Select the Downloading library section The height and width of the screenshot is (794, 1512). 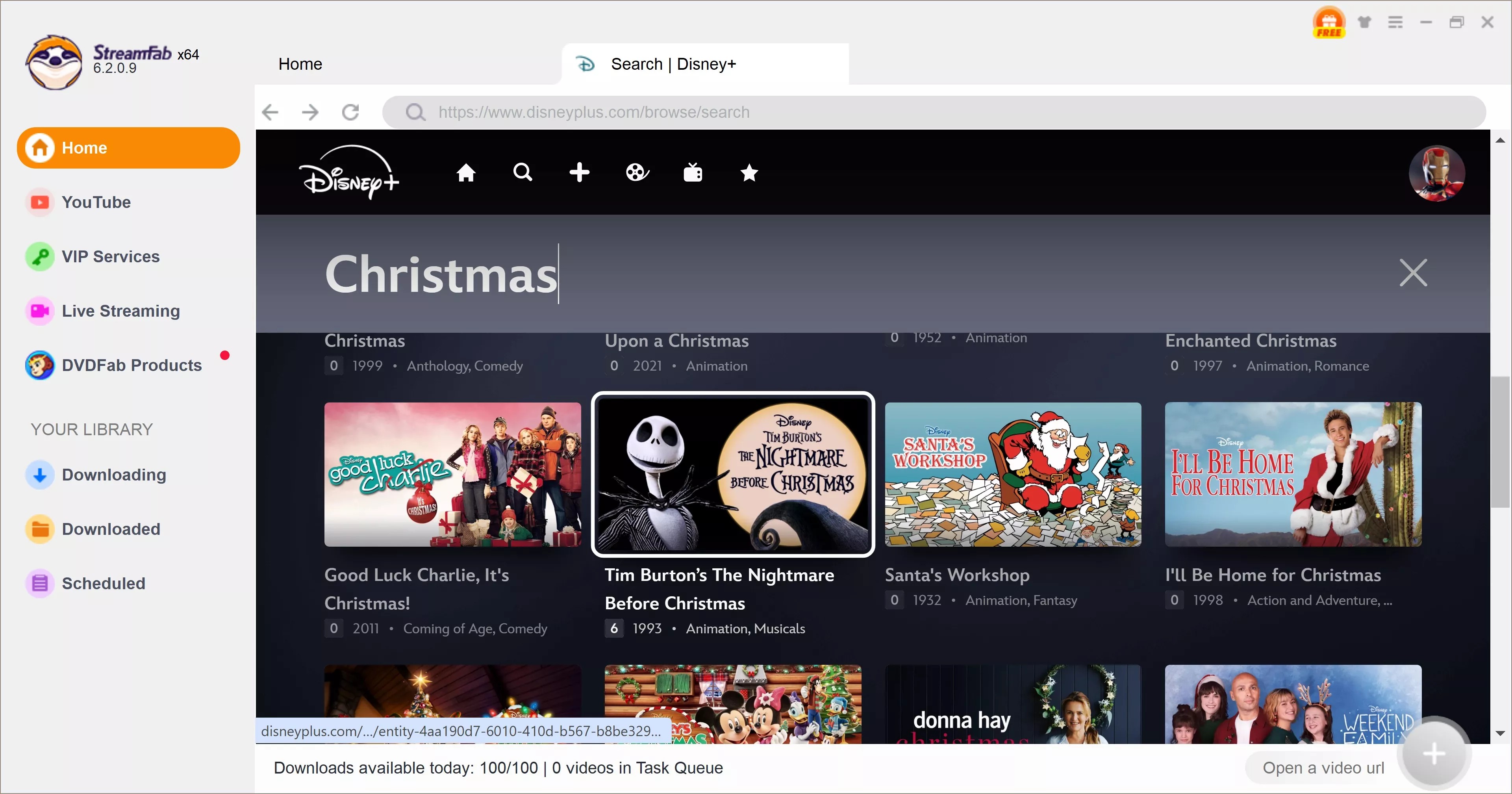click(113, 475)
